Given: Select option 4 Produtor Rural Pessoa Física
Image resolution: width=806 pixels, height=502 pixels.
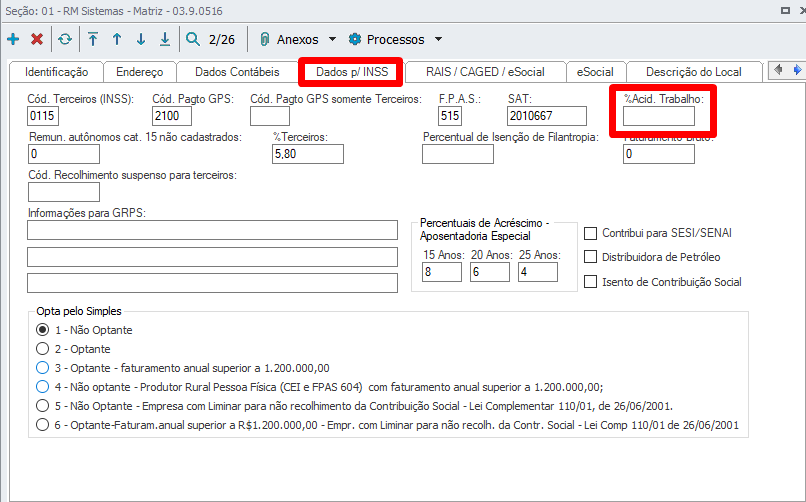Looking at the screenshot, I should click(43, 386).
